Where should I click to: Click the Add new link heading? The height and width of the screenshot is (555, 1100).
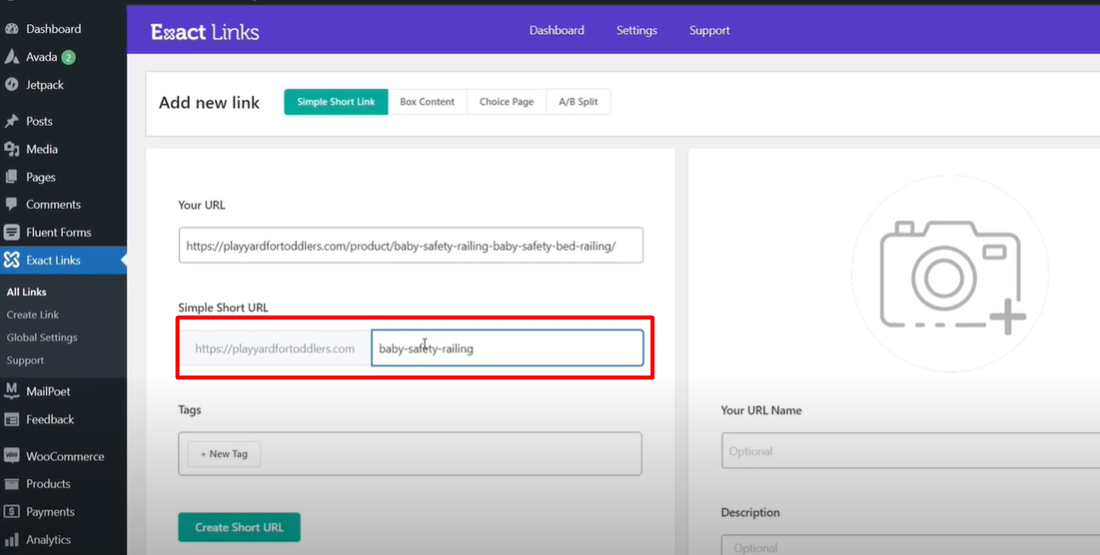click(x=209, y=102)
